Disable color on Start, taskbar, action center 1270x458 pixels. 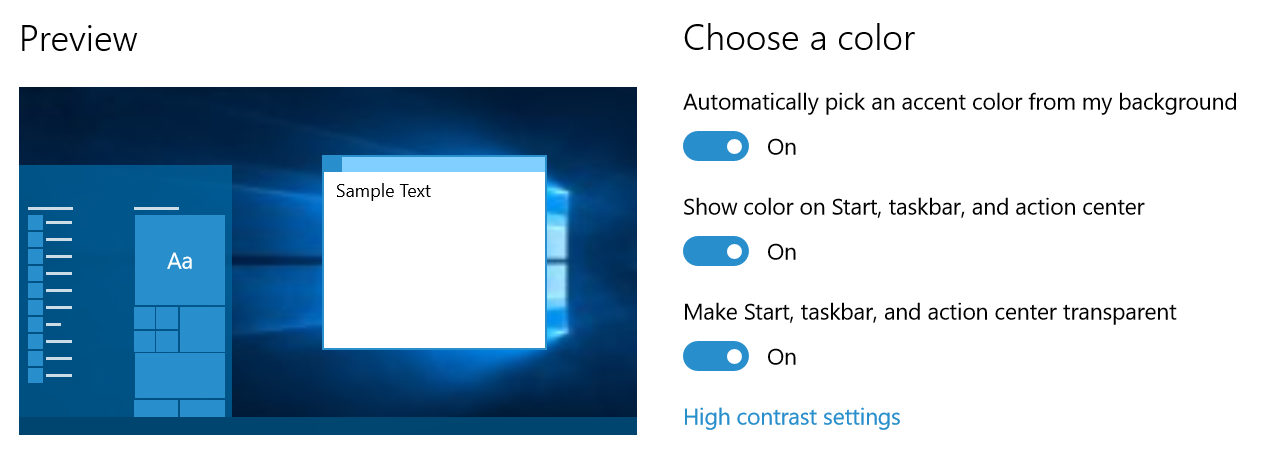(x=715, y=251)
